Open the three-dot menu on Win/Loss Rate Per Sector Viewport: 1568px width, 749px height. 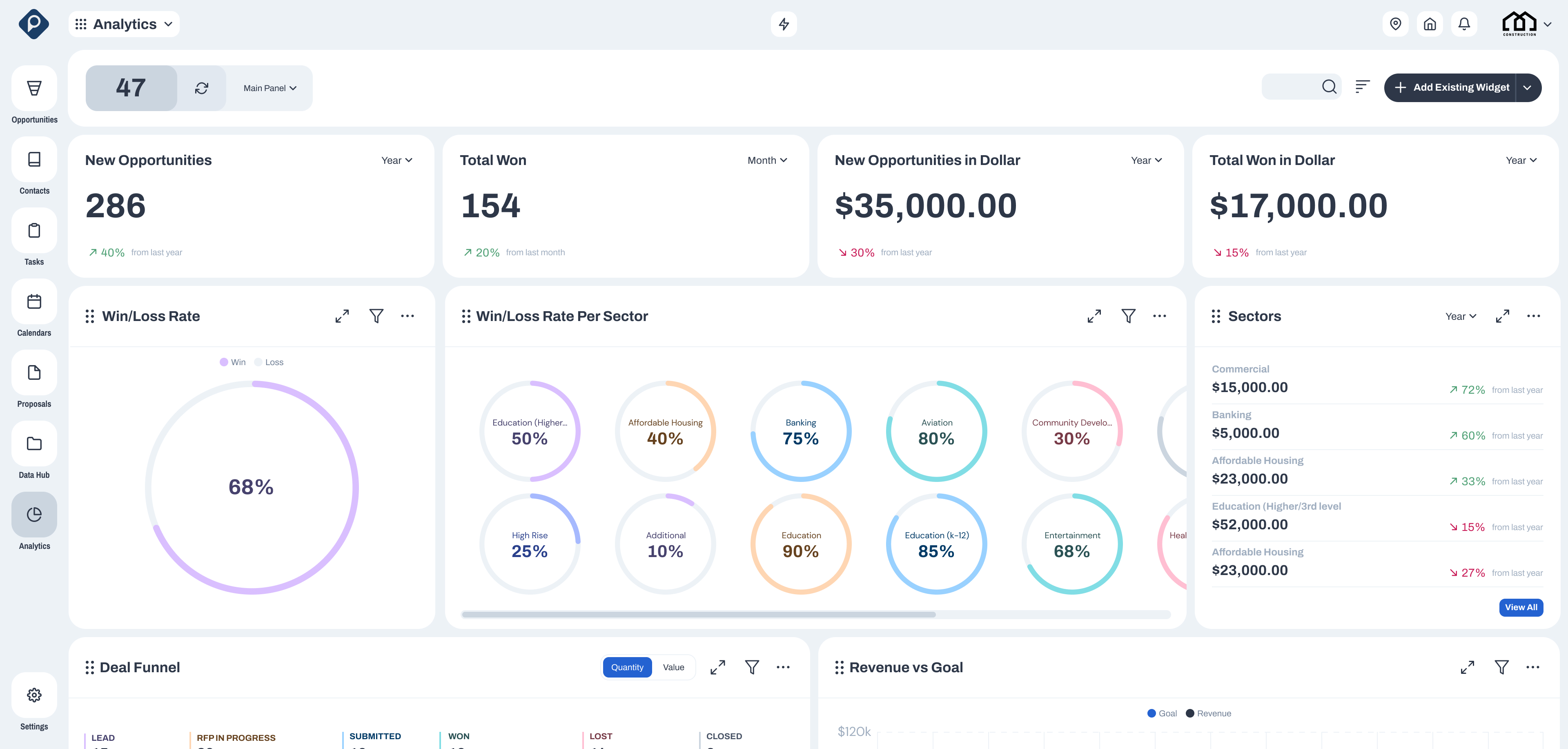1159,316
